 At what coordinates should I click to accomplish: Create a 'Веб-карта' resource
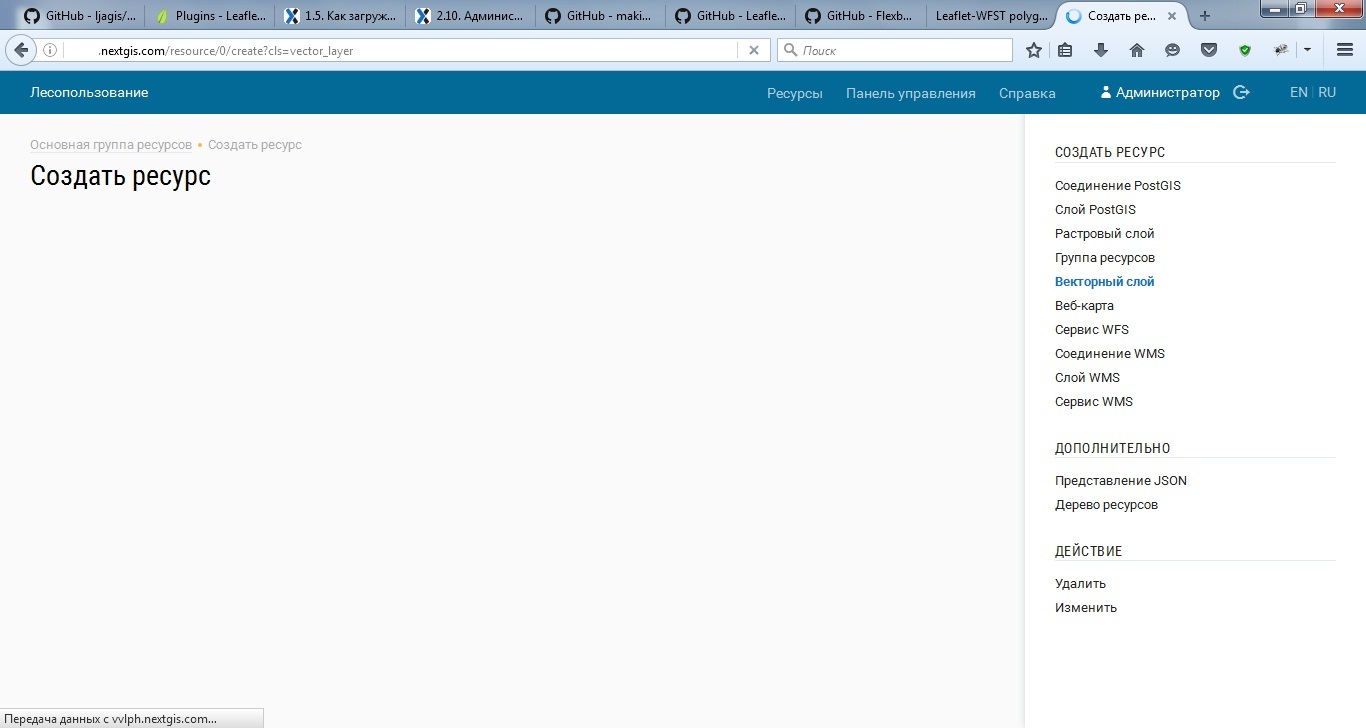coord(1084,306)
